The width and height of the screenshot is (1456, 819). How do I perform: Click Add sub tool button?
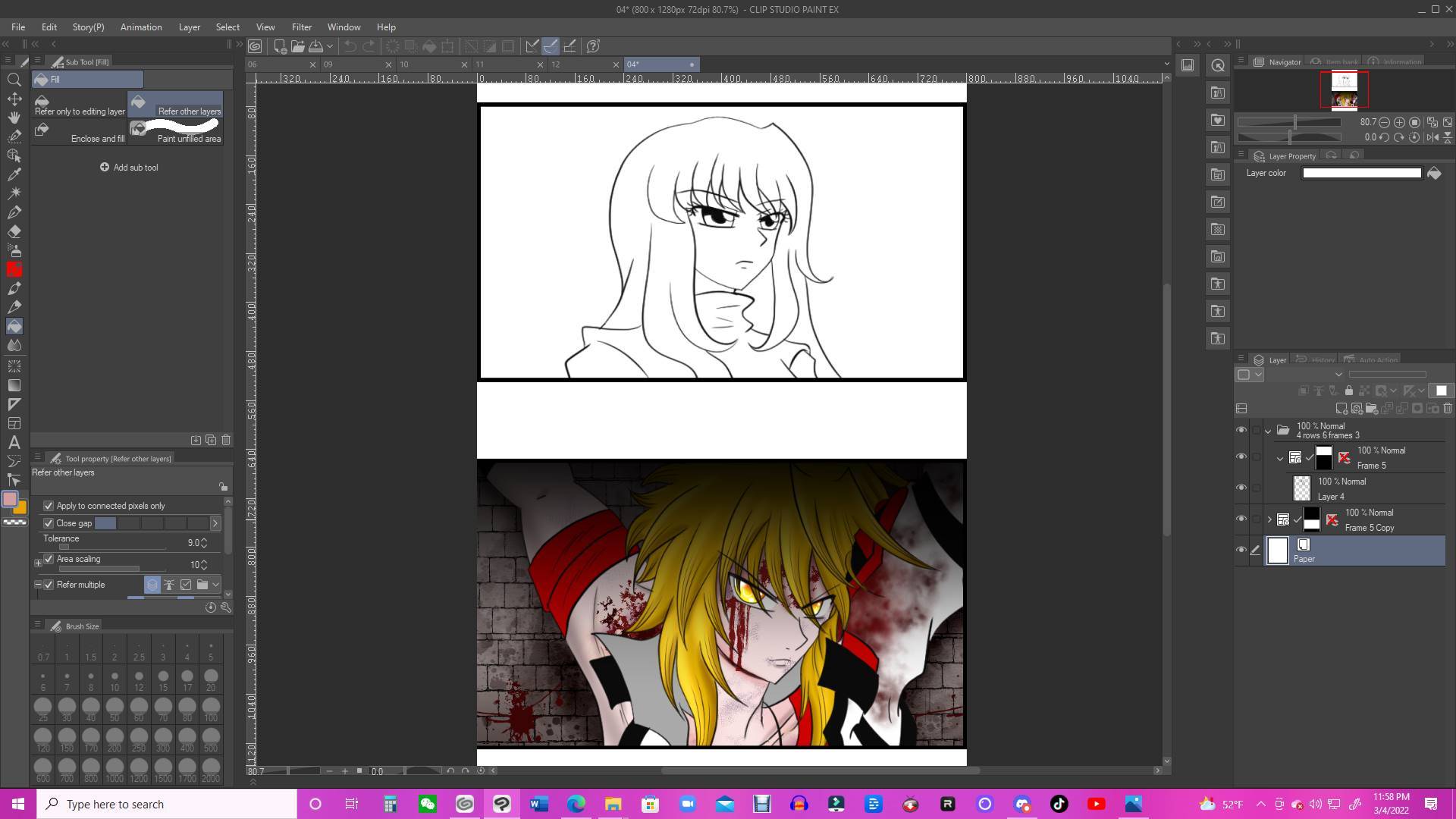point(129,168)
